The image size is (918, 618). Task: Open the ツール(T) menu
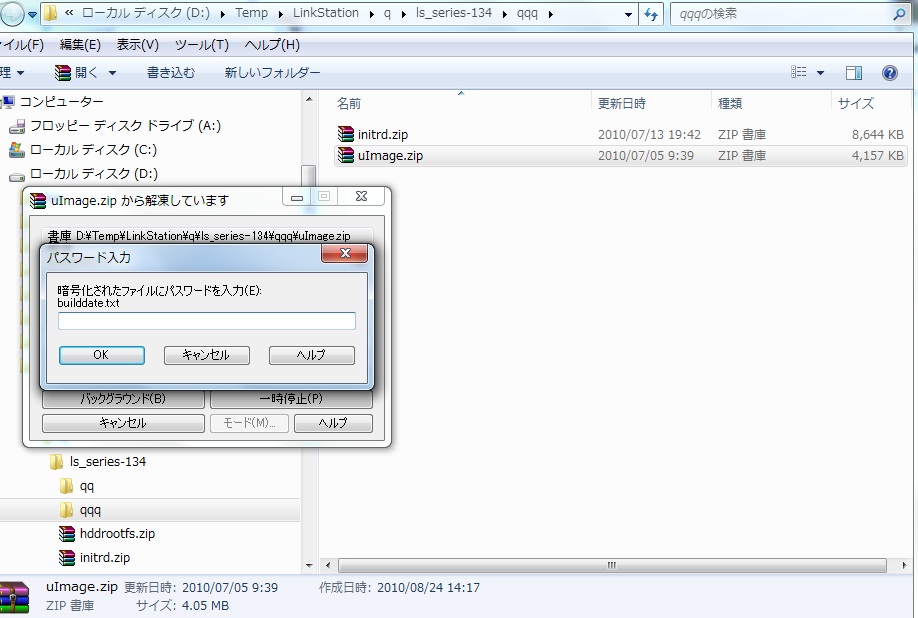tap(201, 45)
